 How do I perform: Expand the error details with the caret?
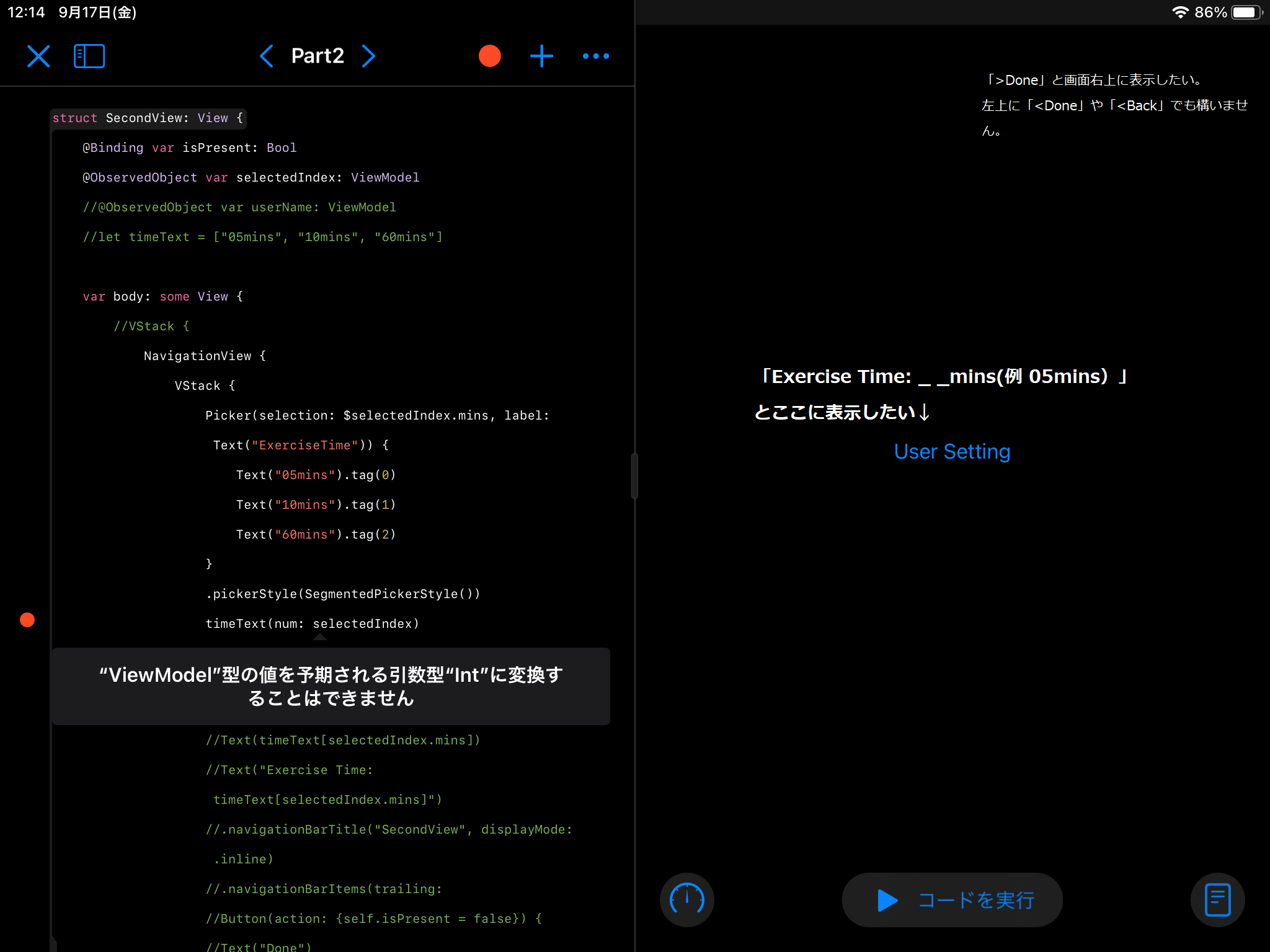pyautogui.click(x=319, y=637)
